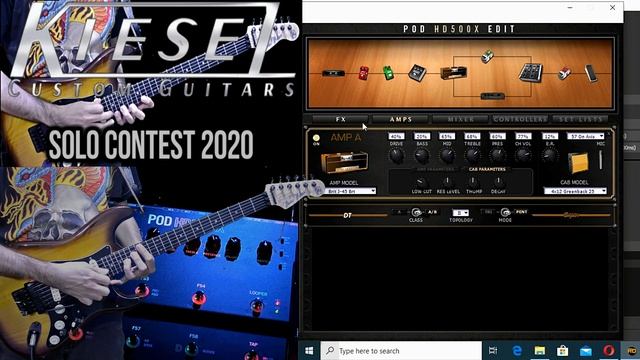Select the amp head block in the signal chain
The height and width of the screenshot is (360, 640).
453,73
